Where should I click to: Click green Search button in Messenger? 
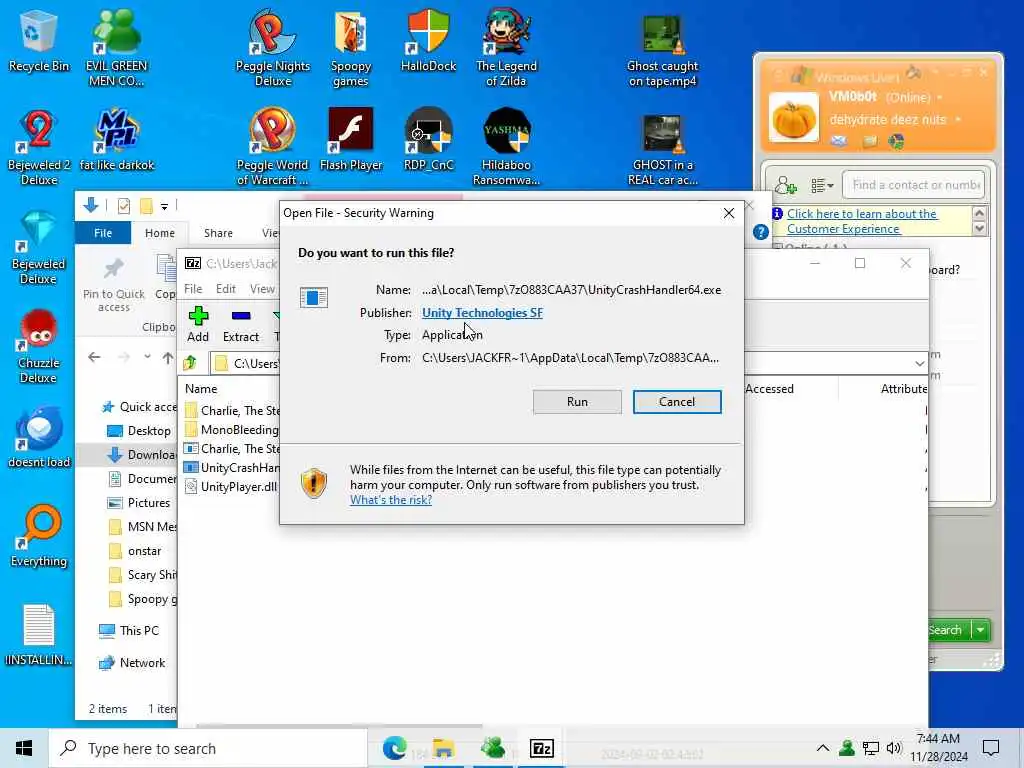[949, 630]
